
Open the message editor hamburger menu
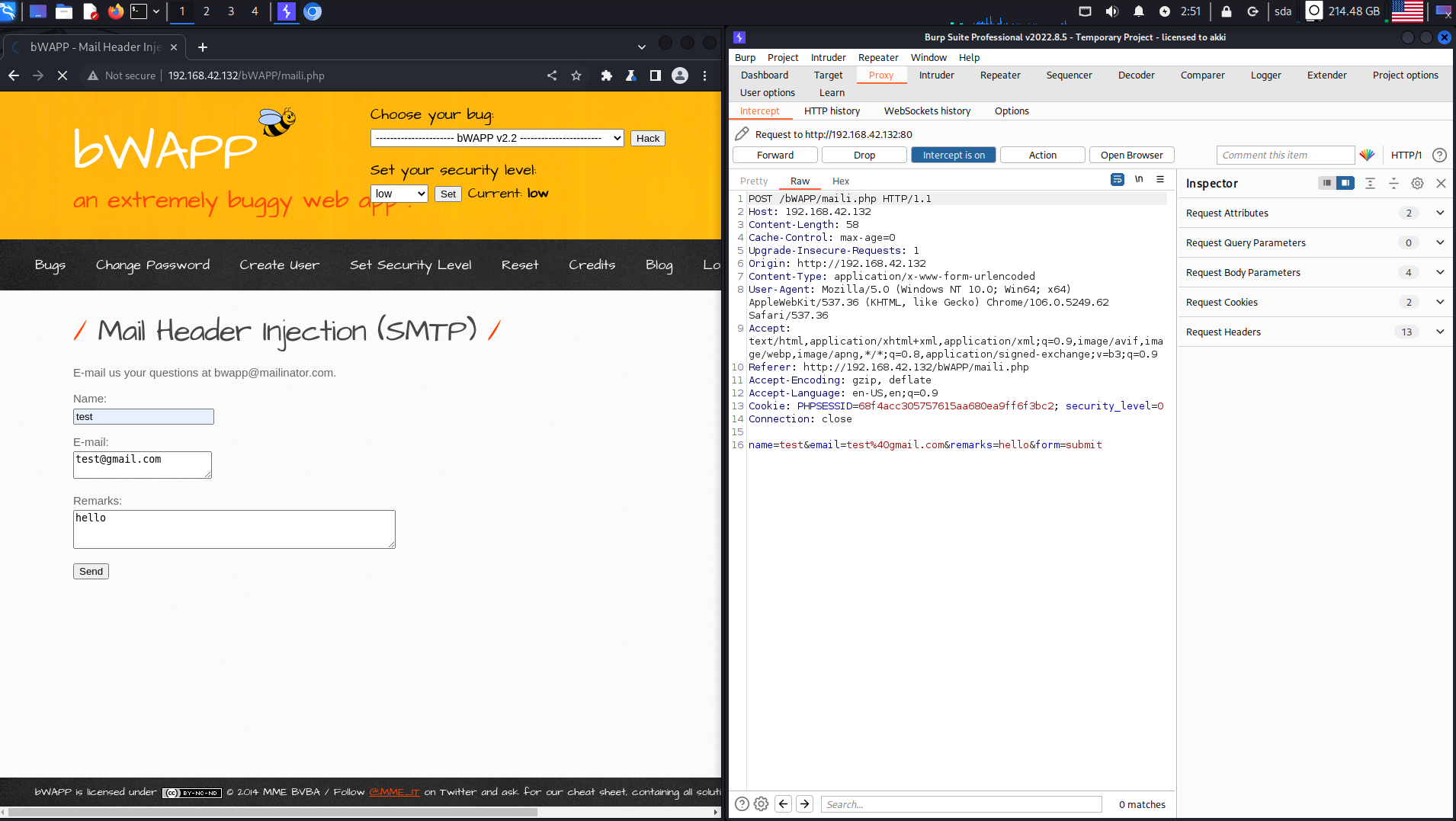1160,180
